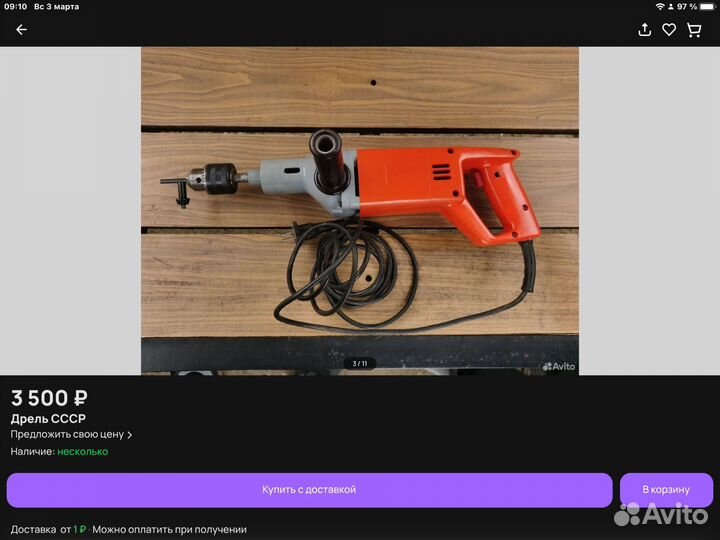Open the share menu for this listing
This screenshot has height=540, width=720.
click(x=645, y=30)
